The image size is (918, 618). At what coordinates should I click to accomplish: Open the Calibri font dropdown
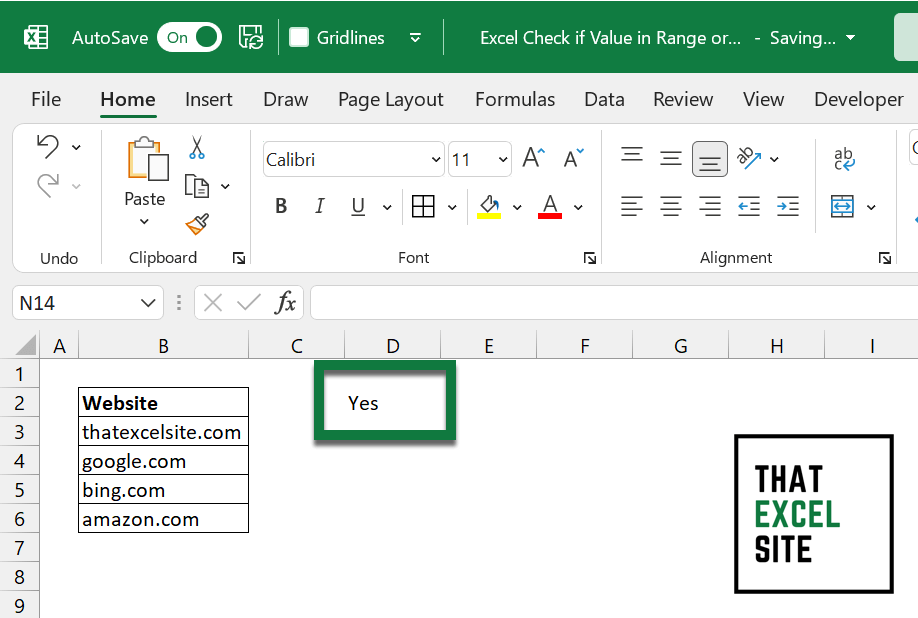(436, 159)
